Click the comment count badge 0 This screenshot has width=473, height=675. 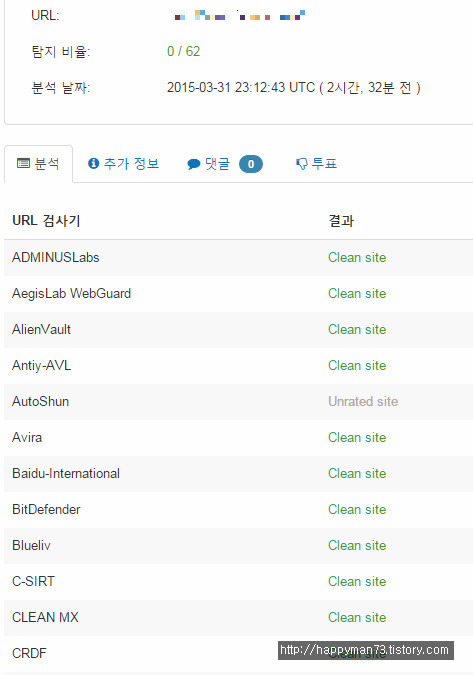251,164
